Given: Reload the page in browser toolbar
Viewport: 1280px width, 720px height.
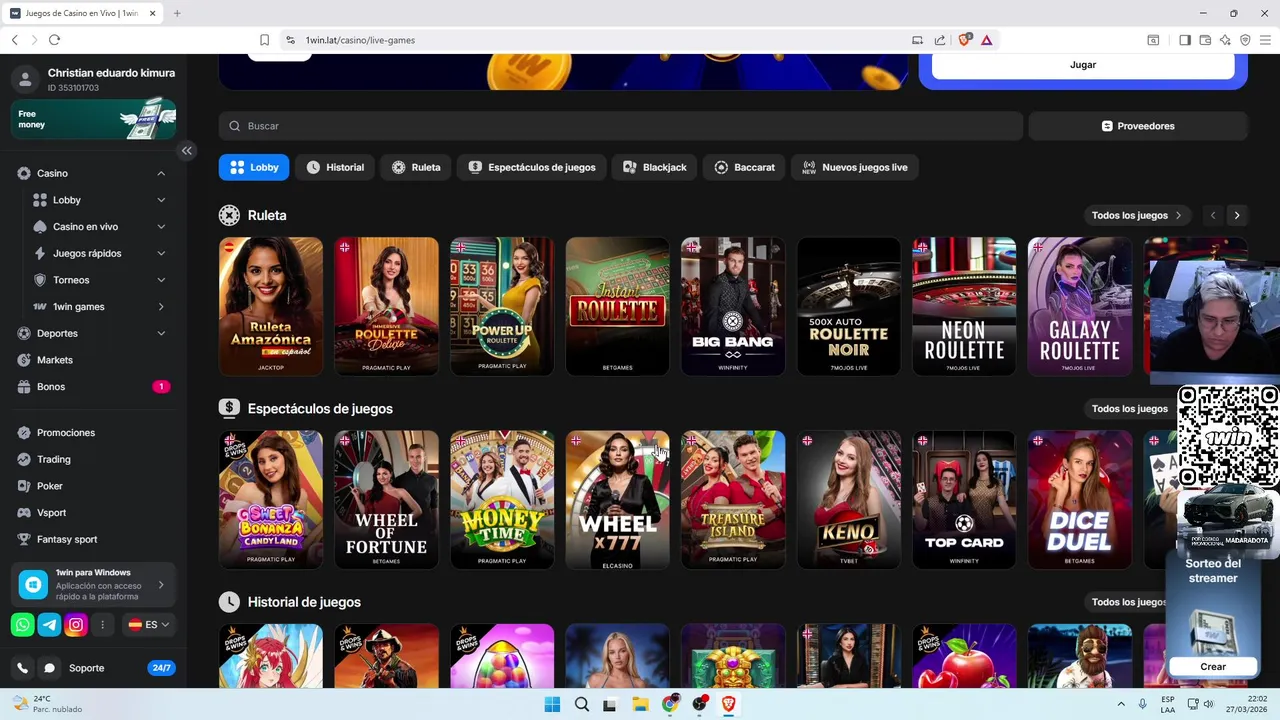Looking at the screenshot, I should point(54,40).
